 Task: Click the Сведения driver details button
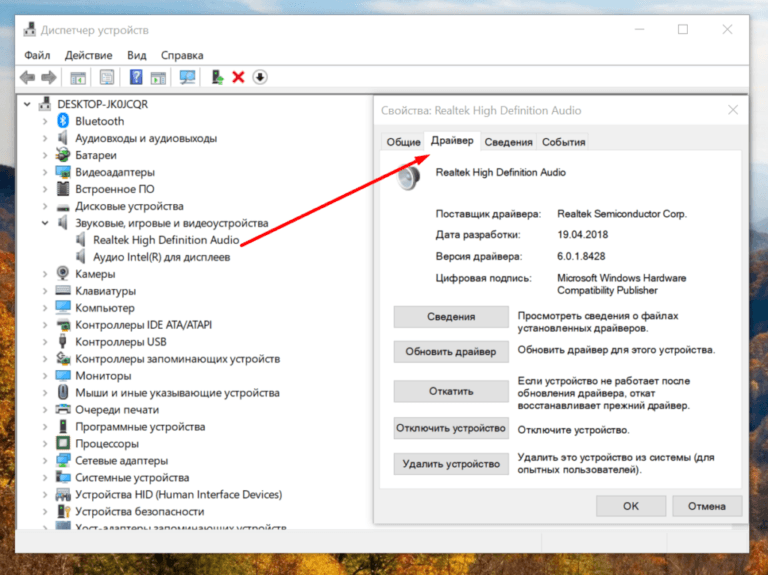coord(451,317)
